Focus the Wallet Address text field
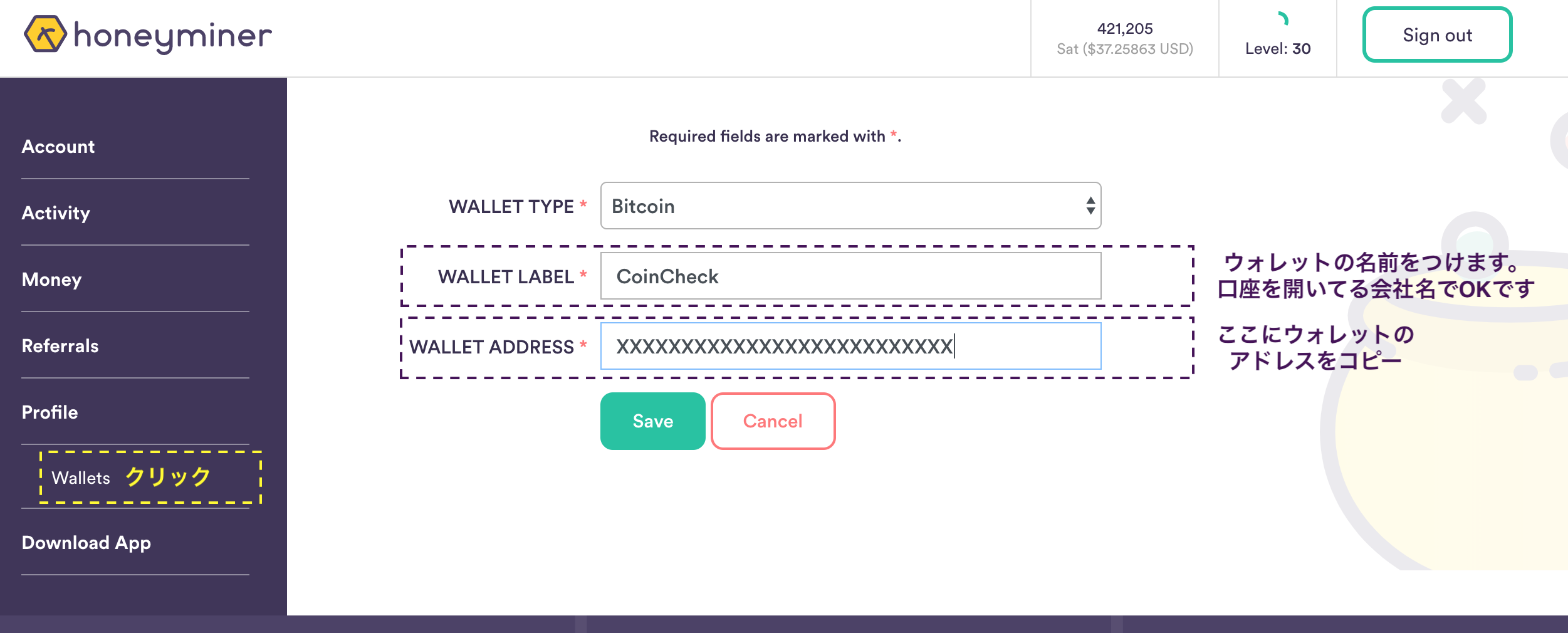 (850, 346)
